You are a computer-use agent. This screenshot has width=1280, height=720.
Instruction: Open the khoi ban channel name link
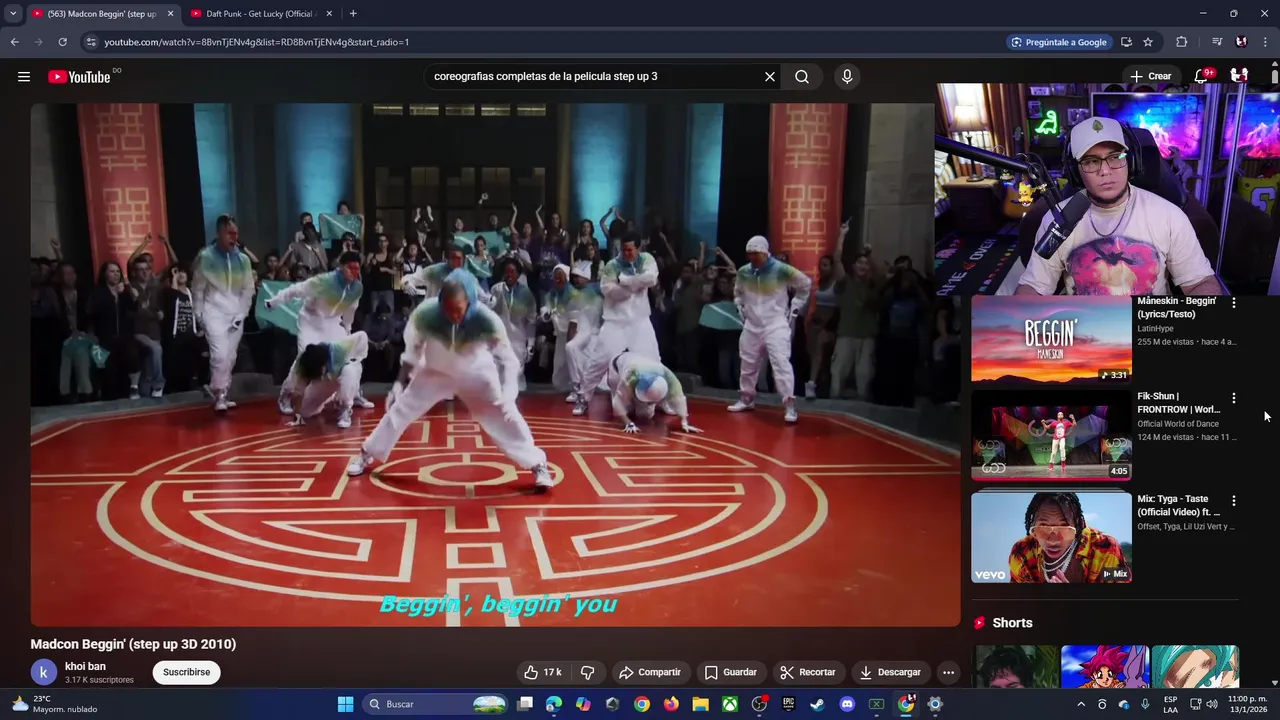(x=85, y=666)
